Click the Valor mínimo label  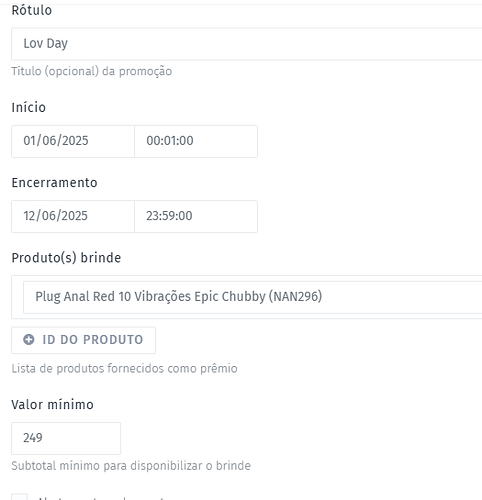pyautogui.click(x=52, y=405)
